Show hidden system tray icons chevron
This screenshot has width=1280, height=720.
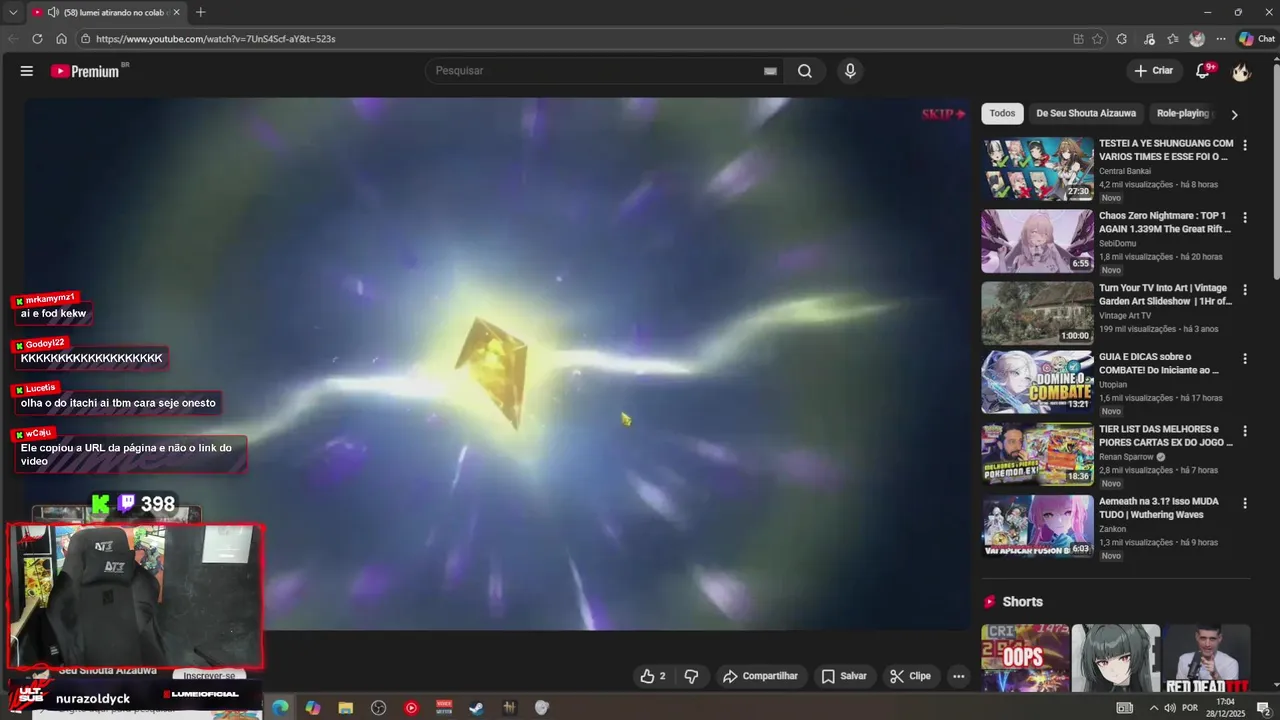[x=1153, y=708]
